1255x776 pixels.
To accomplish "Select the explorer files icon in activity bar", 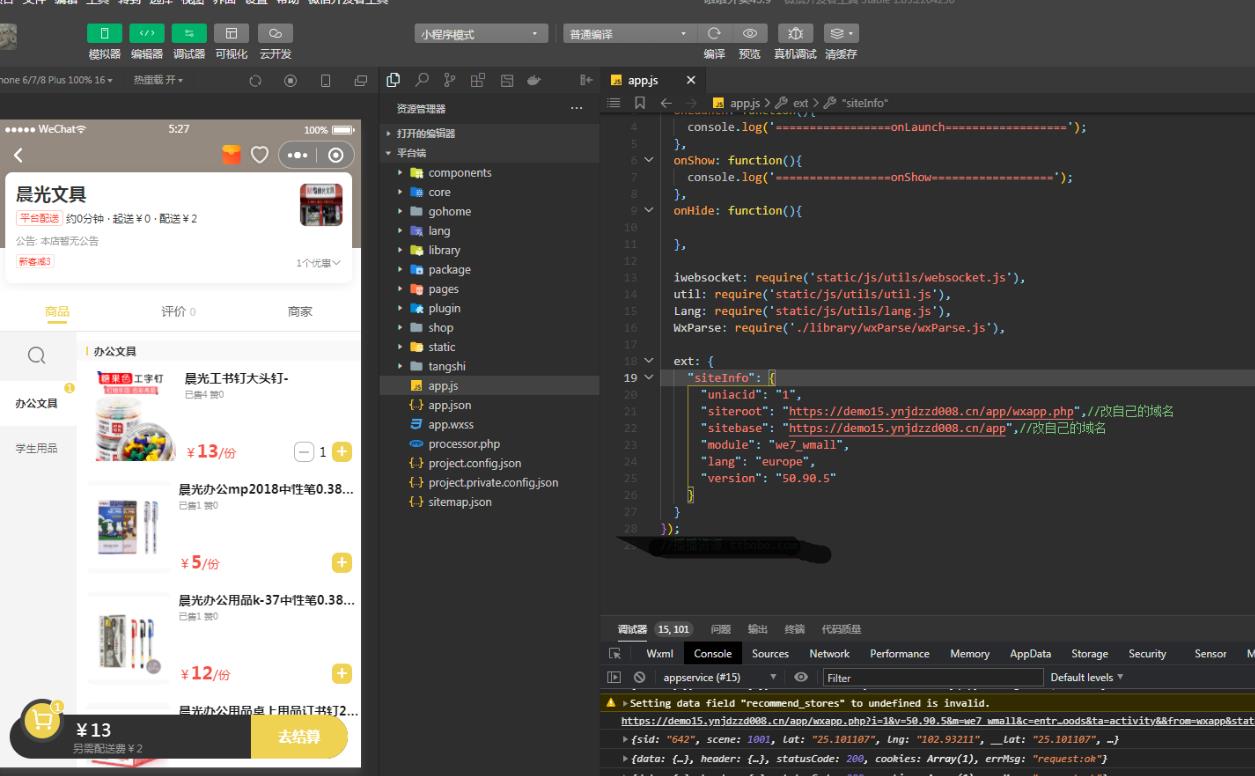I will (393, 80).
